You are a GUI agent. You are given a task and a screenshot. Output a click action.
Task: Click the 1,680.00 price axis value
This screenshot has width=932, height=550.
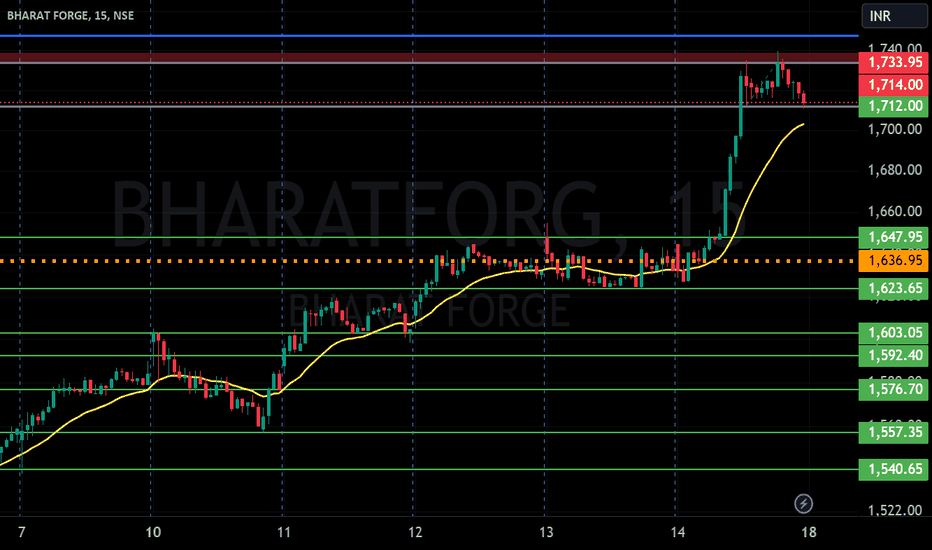895,170
